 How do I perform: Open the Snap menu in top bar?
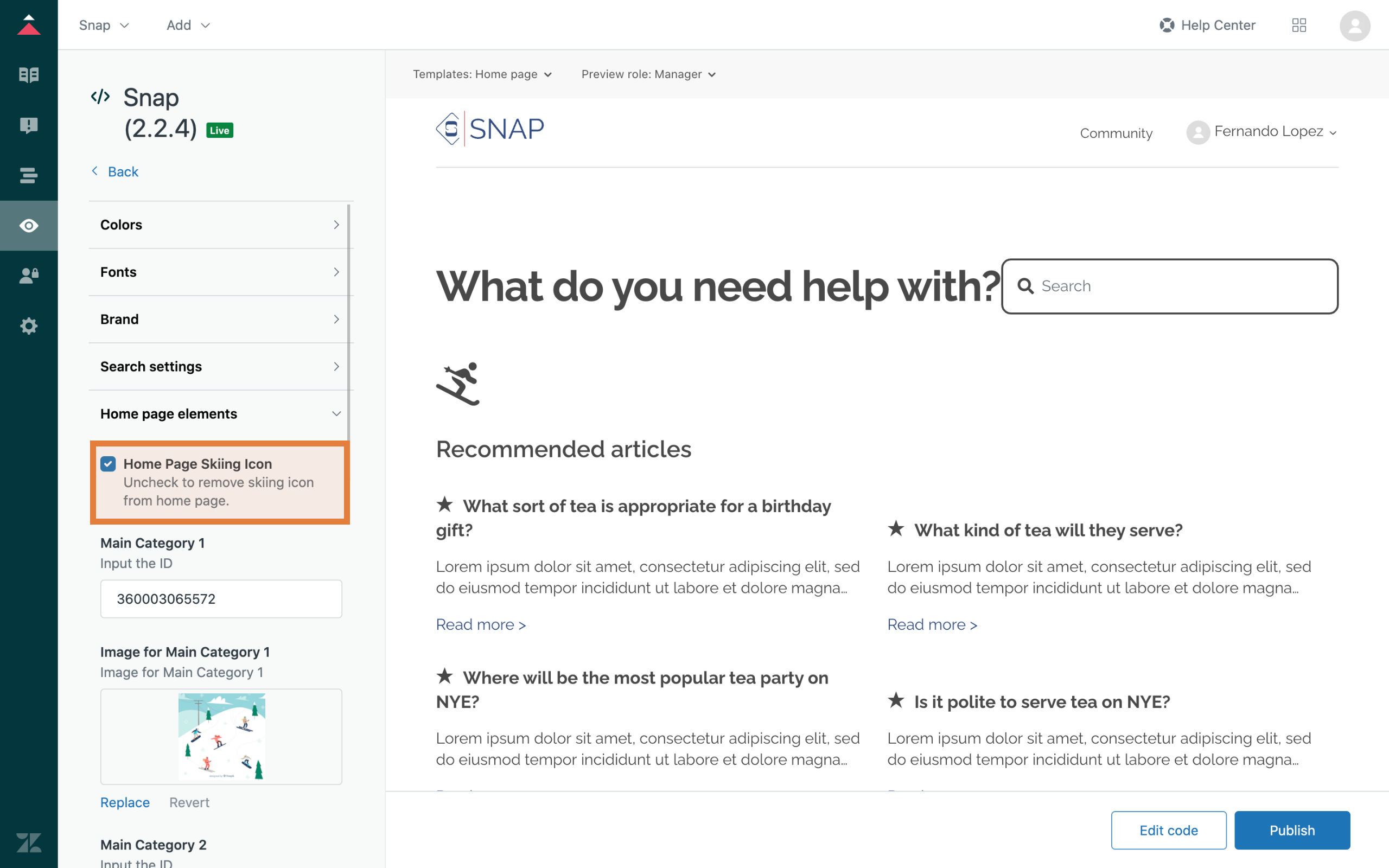click(x=104, y=25)
